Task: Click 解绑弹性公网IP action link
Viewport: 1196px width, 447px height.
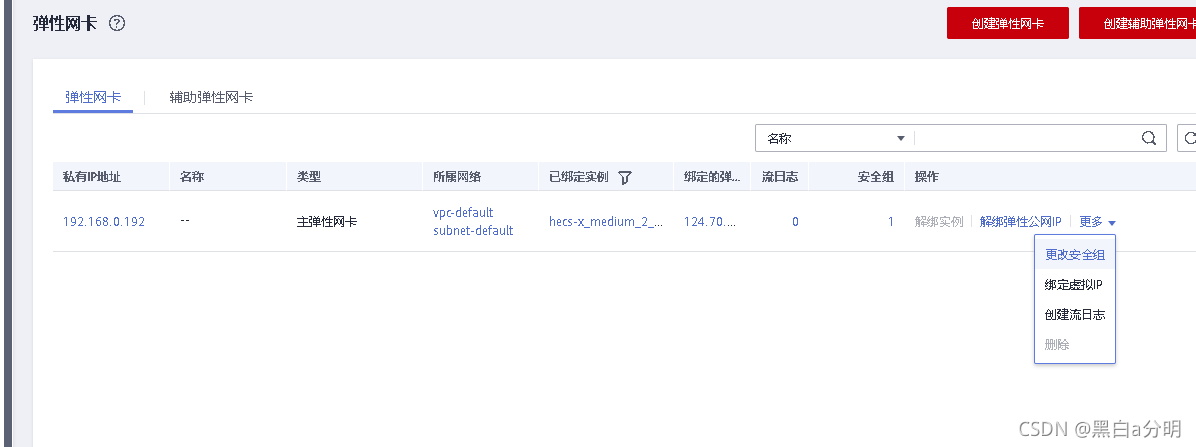Action: 1021,222
